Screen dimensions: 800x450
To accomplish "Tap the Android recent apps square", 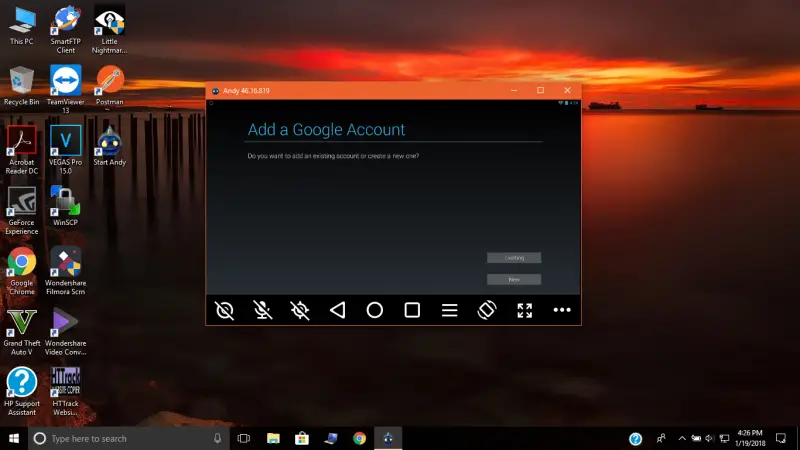I will coord(412,310).
